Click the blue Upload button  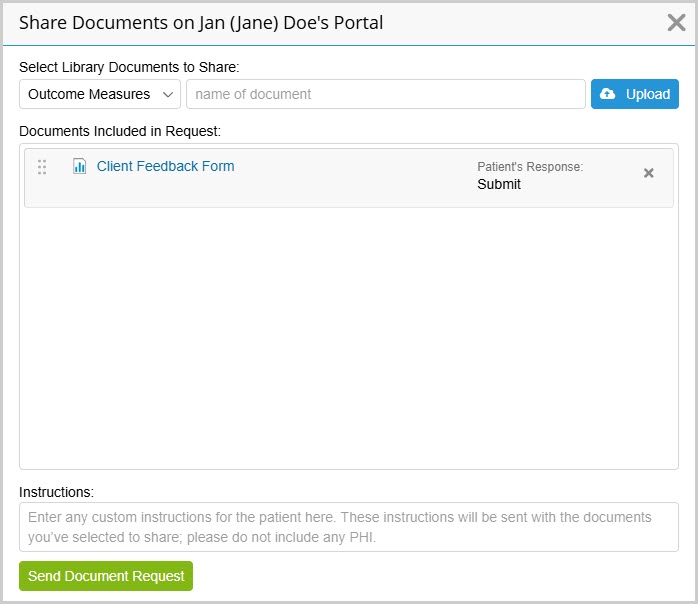pyautogui.click(x=634, y=94)
